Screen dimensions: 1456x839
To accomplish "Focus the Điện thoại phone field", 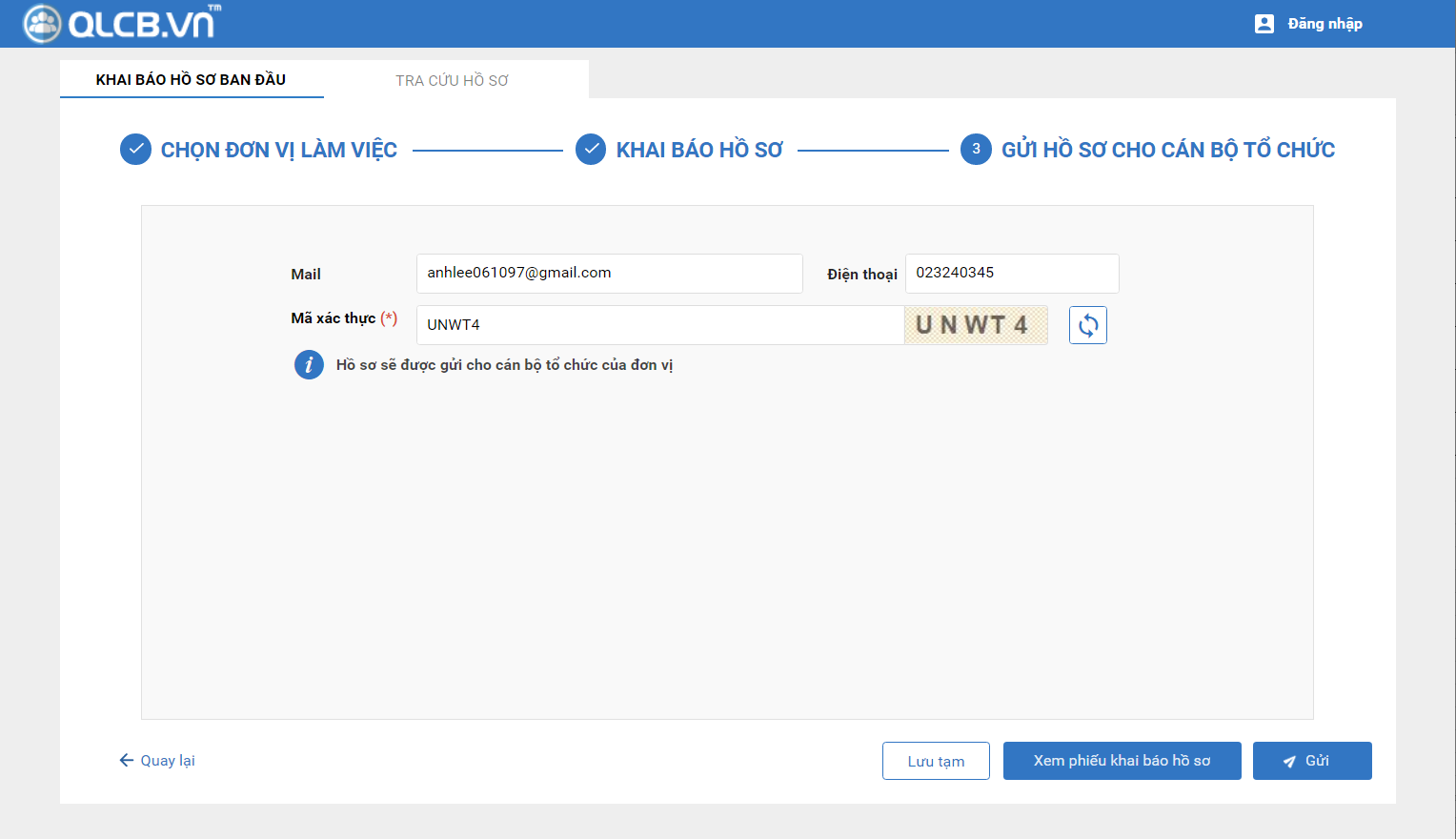I will click(1011, 274).
